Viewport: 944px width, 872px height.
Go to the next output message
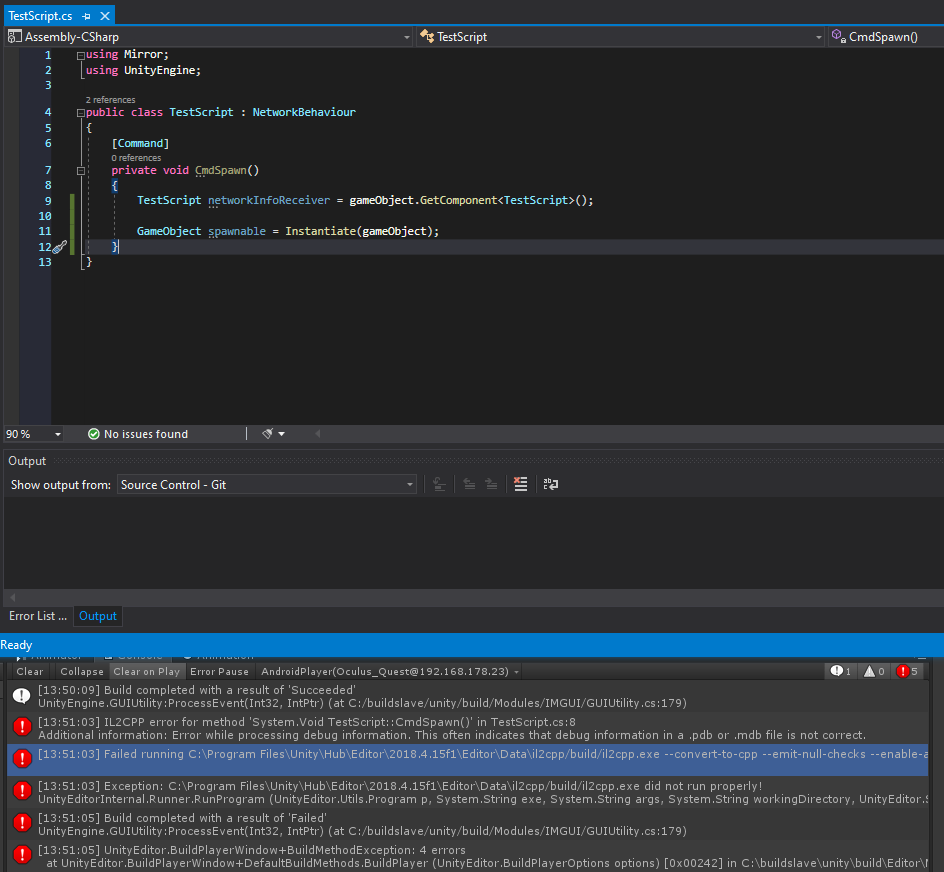[x=491, y=485]
